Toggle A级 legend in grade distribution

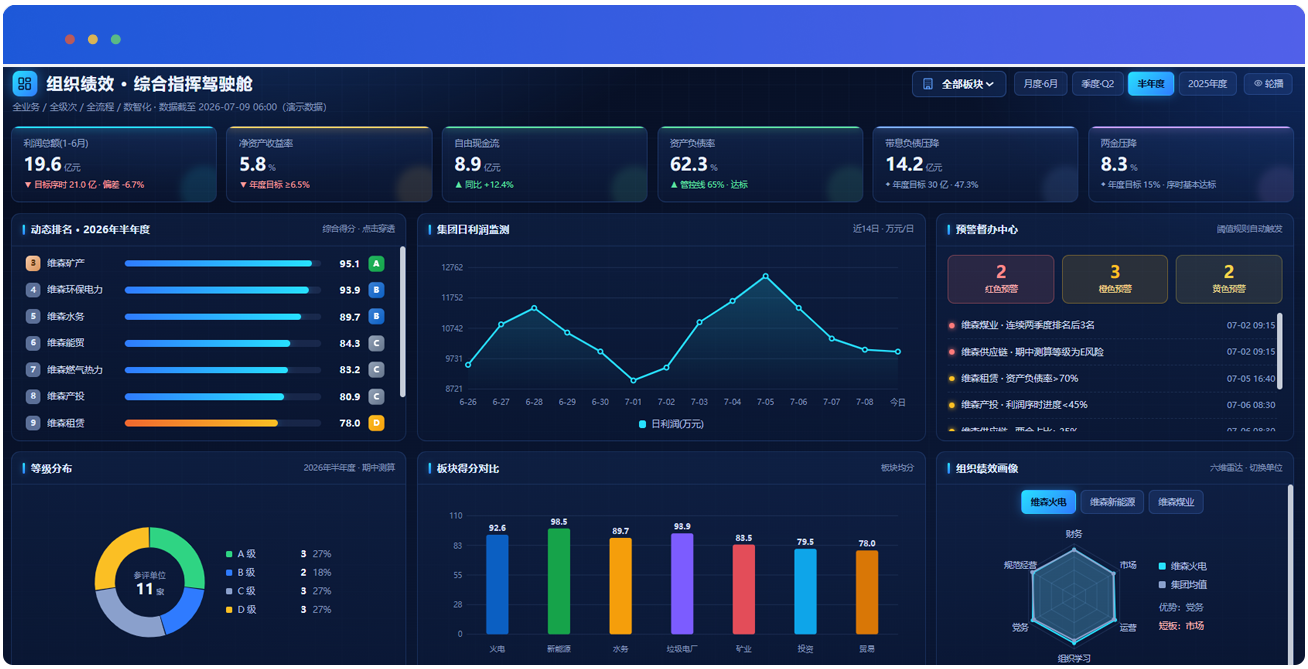click(242, 554)
